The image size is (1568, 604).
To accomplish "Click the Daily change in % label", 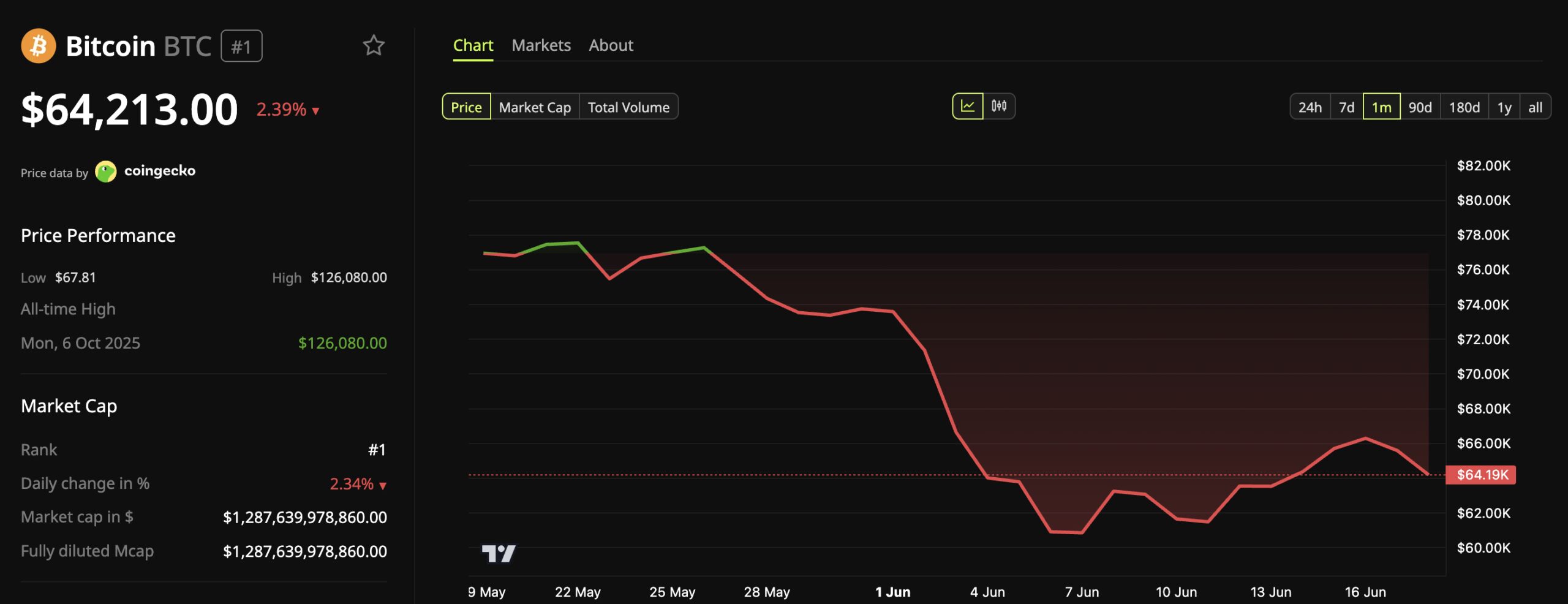I will (85, 483).
